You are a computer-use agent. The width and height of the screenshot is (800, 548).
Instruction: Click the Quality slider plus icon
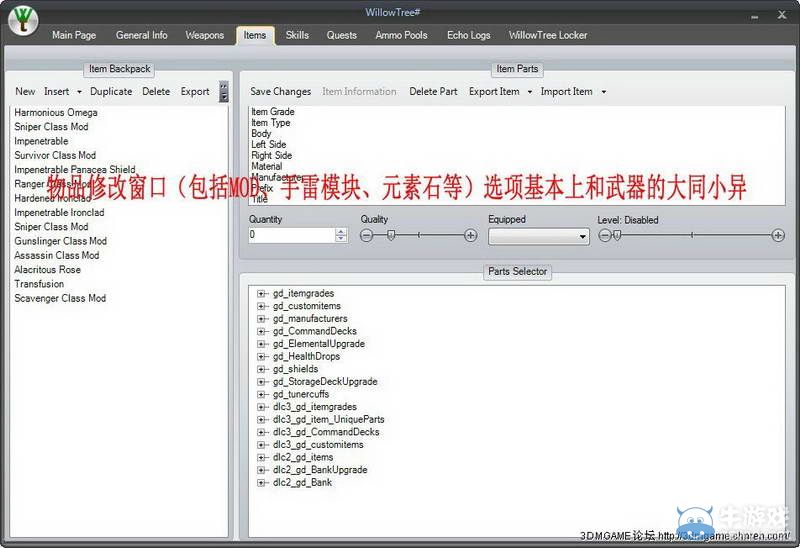pos(470,235)
